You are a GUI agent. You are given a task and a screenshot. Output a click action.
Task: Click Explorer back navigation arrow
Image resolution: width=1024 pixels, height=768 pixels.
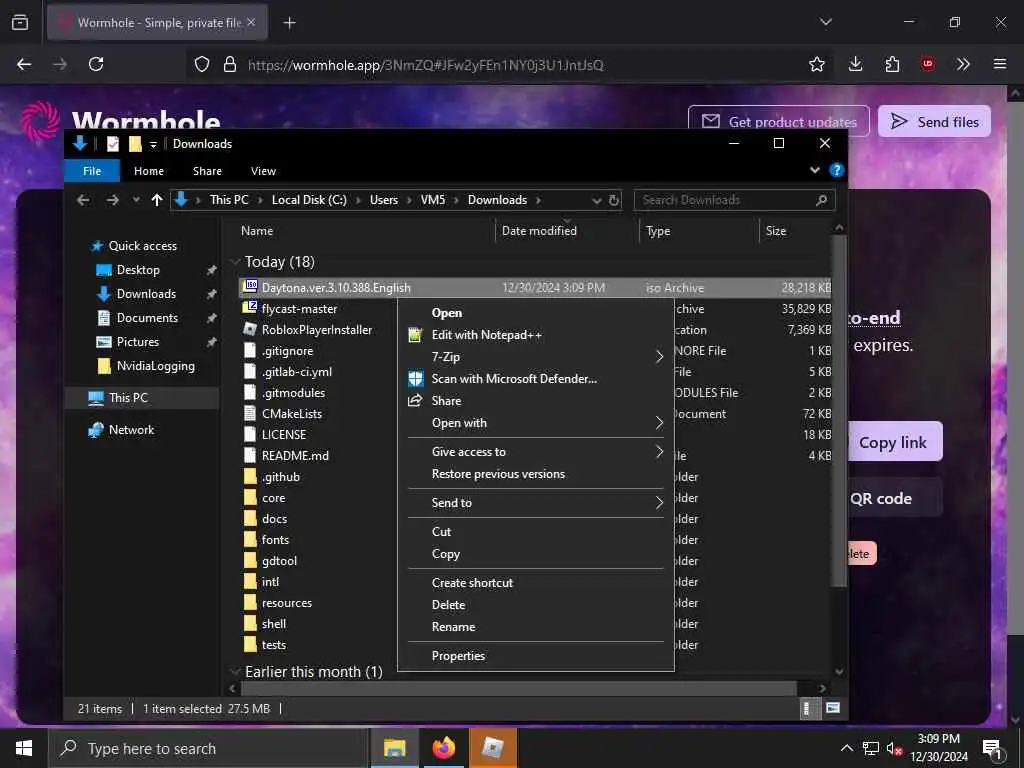83,200
